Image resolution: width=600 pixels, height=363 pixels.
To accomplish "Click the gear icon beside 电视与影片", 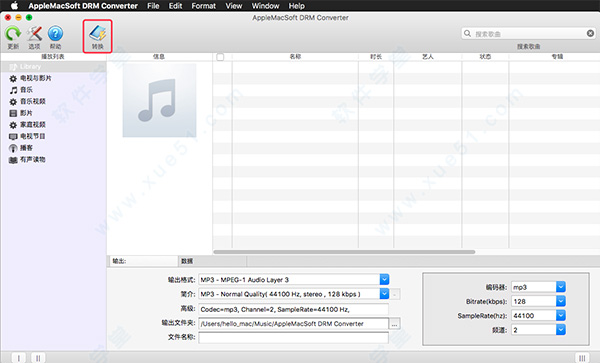I will pos(13,79).
